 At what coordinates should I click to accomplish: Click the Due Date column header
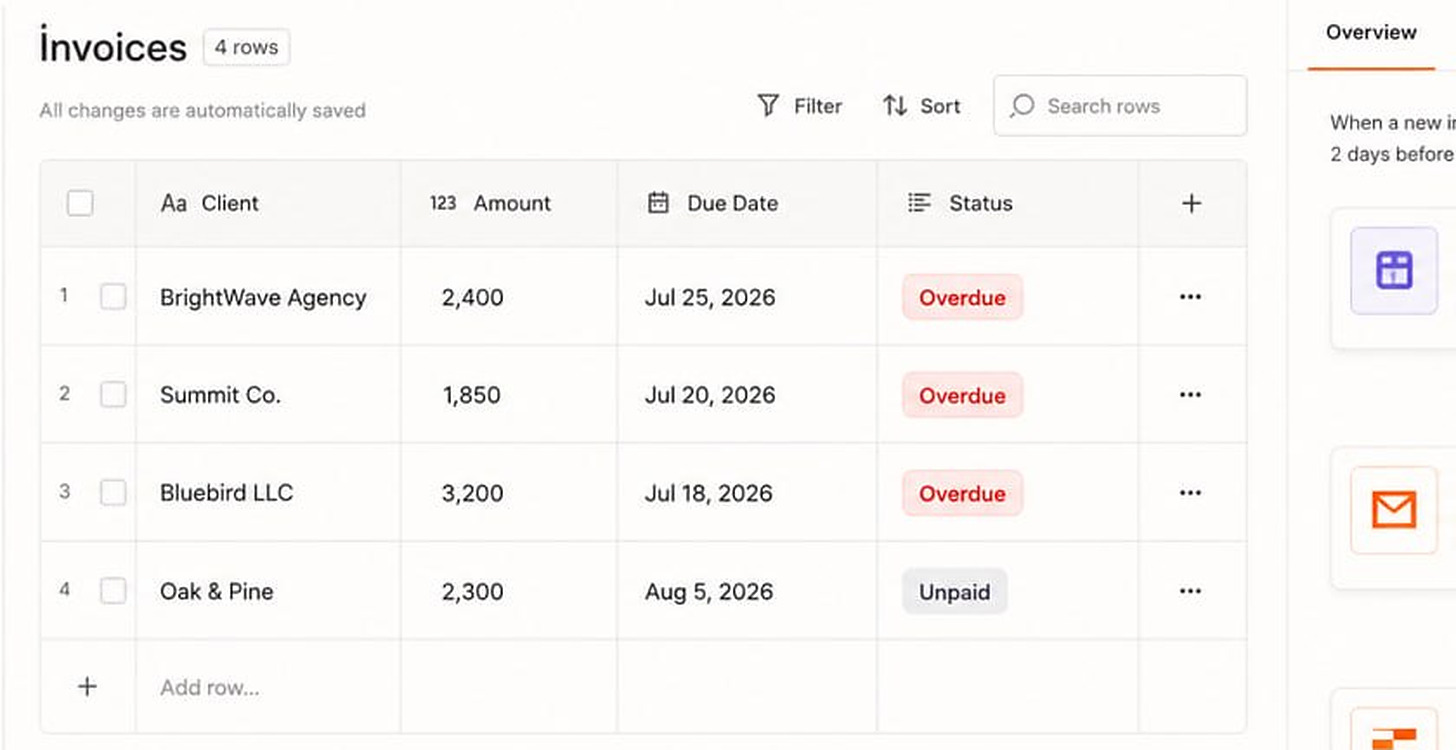pos(747,203)
